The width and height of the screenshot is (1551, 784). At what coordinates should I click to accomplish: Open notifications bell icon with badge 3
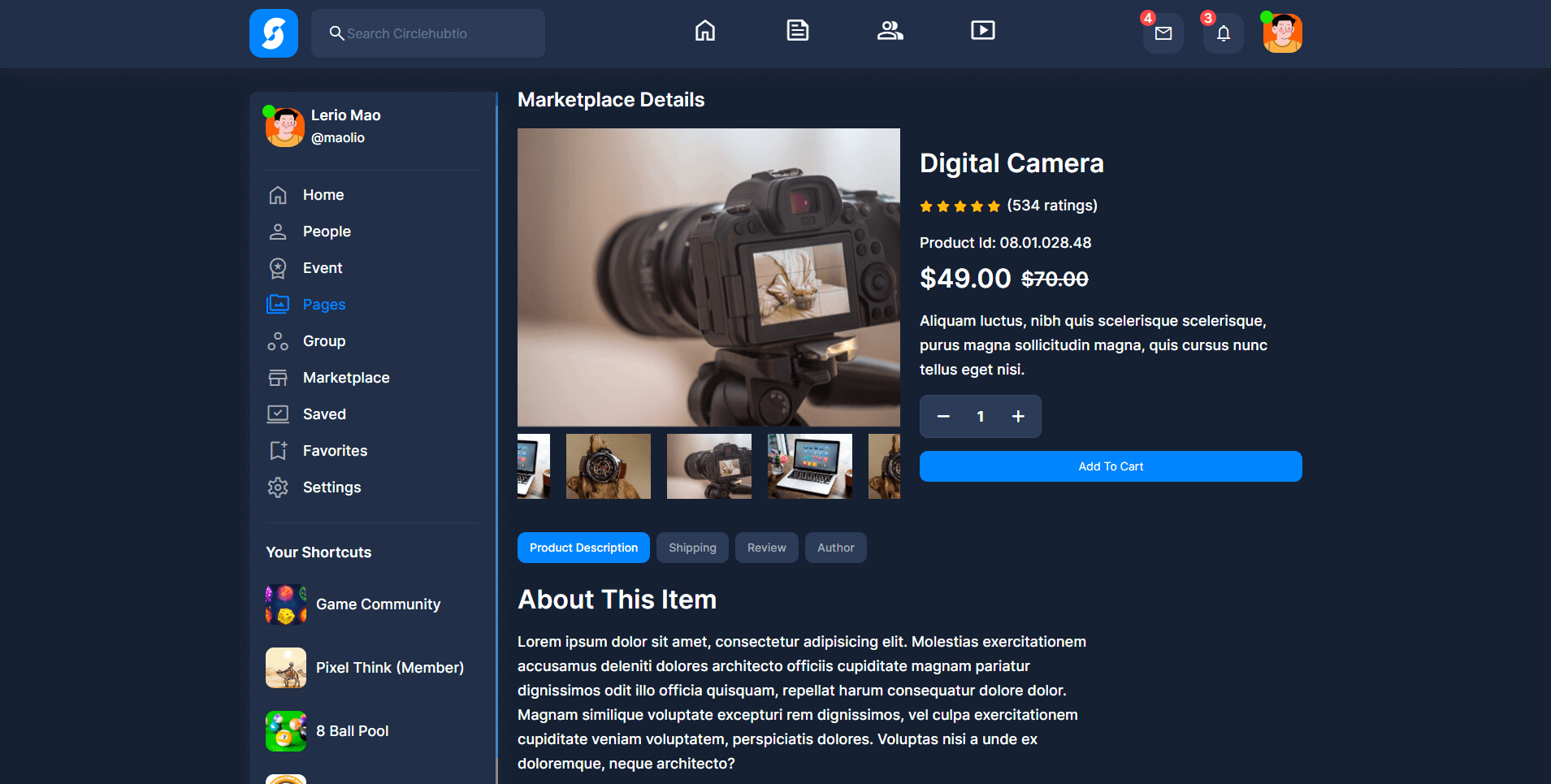[1224, 33]
